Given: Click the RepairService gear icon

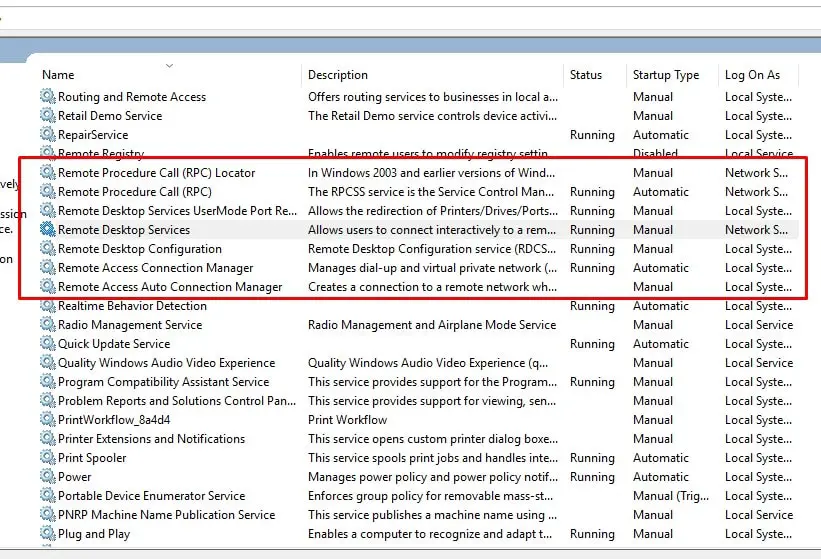Looking at the screenshot, I should coord(48,135).
